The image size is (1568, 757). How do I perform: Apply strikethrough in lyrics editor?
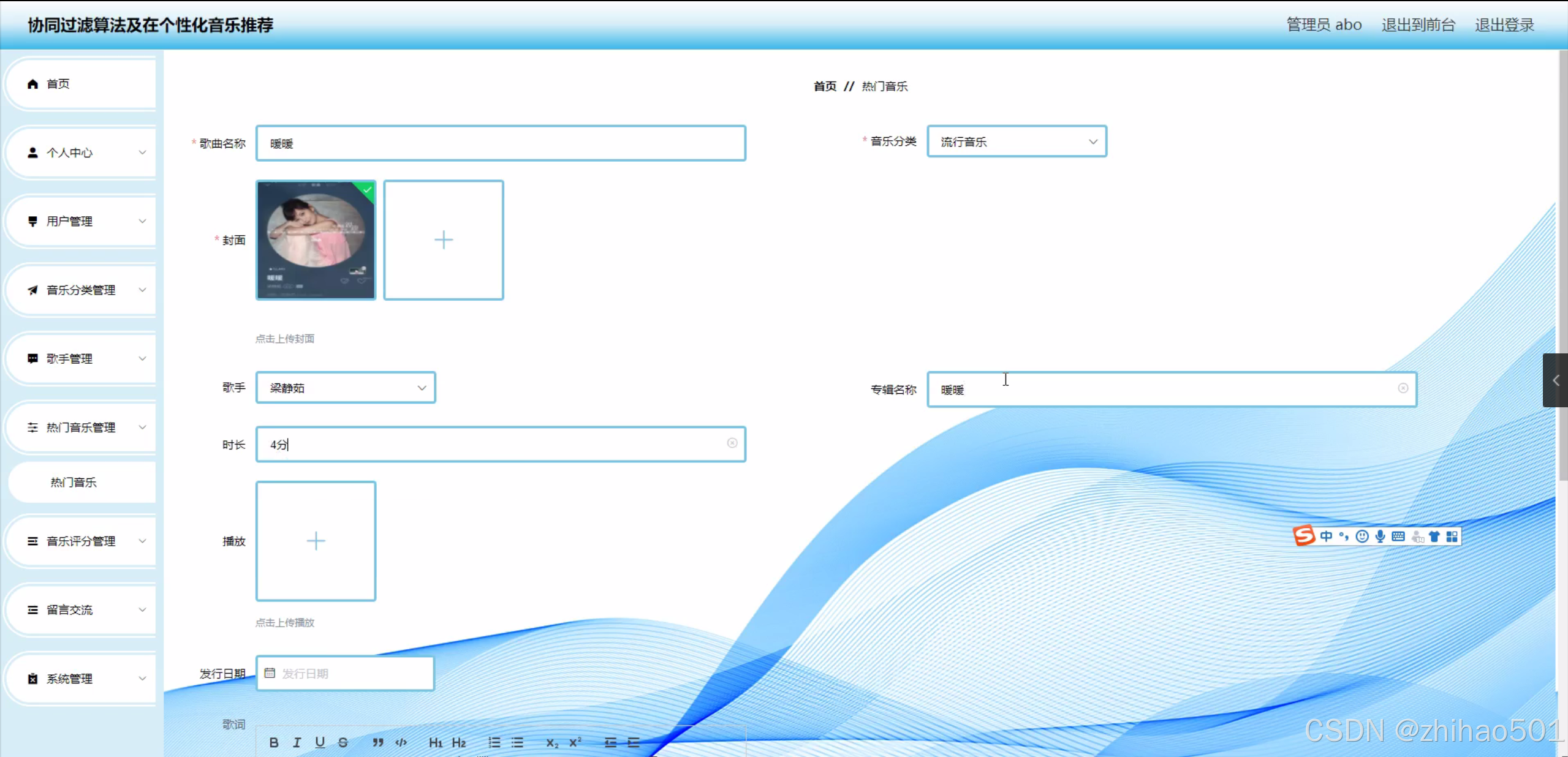pos(343,742)
